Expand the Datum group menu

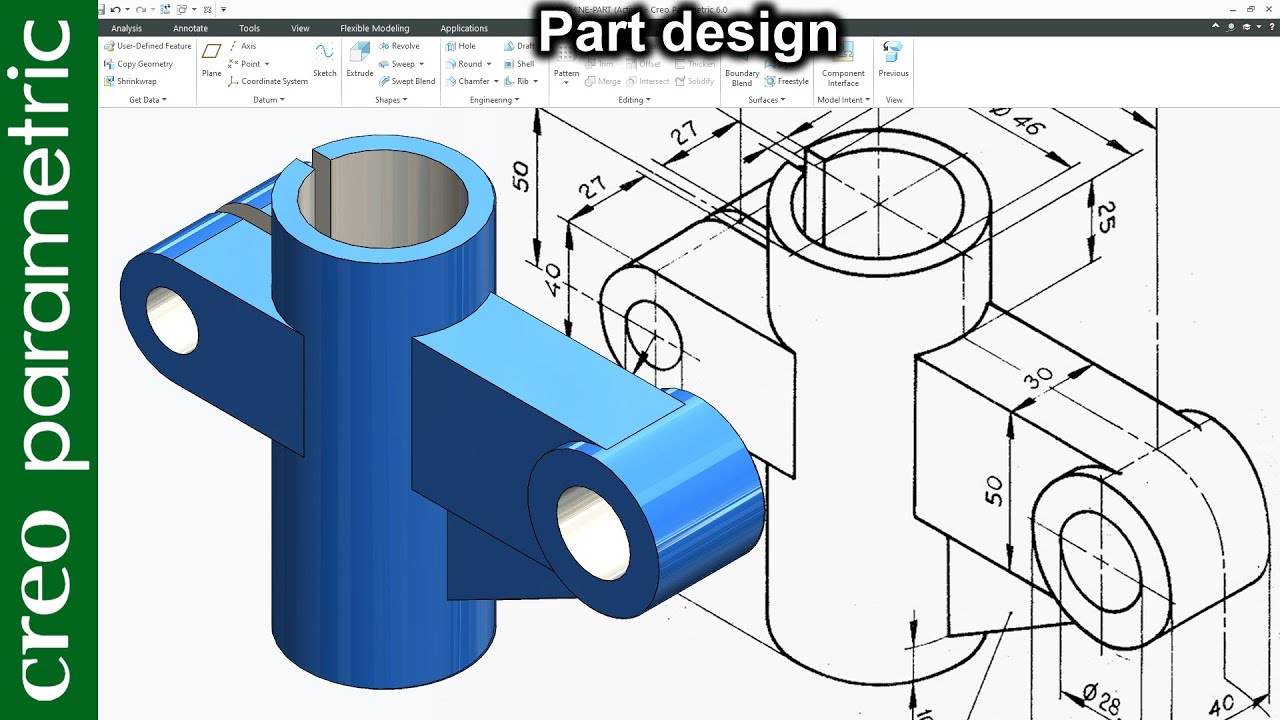click(x=268, y=100)
